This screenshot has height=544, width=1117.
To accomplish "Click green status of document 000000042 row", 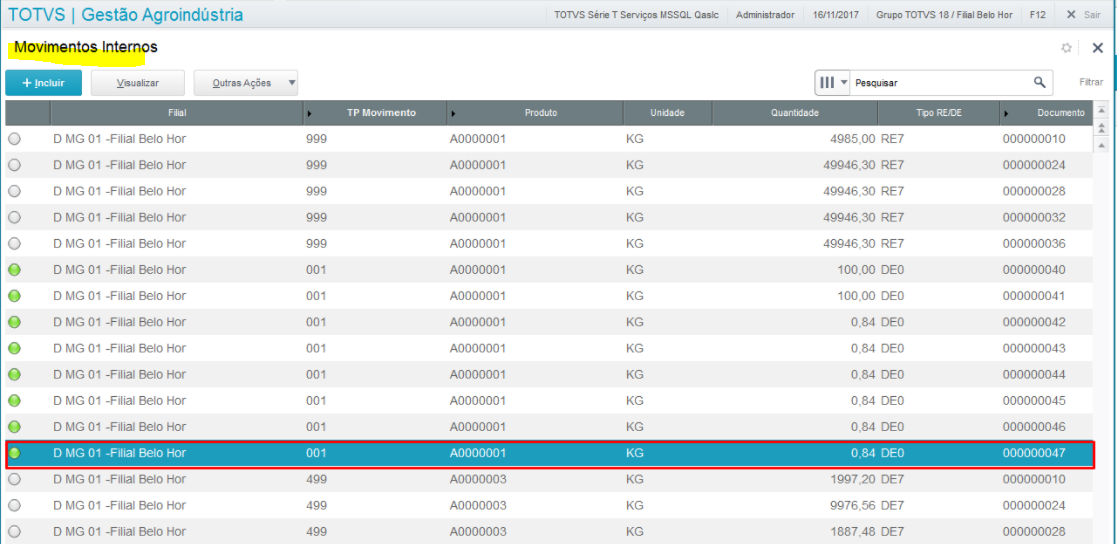I will click(x=14, y=322).
